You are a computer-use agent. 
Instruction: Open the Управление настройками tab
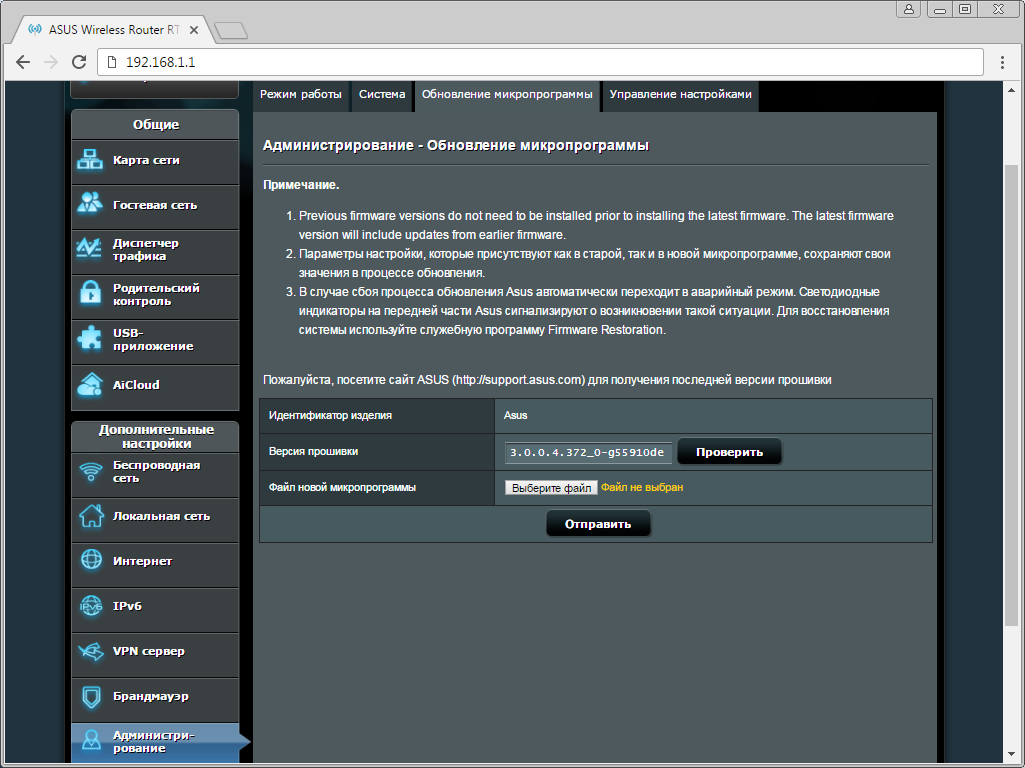point(681,95)
